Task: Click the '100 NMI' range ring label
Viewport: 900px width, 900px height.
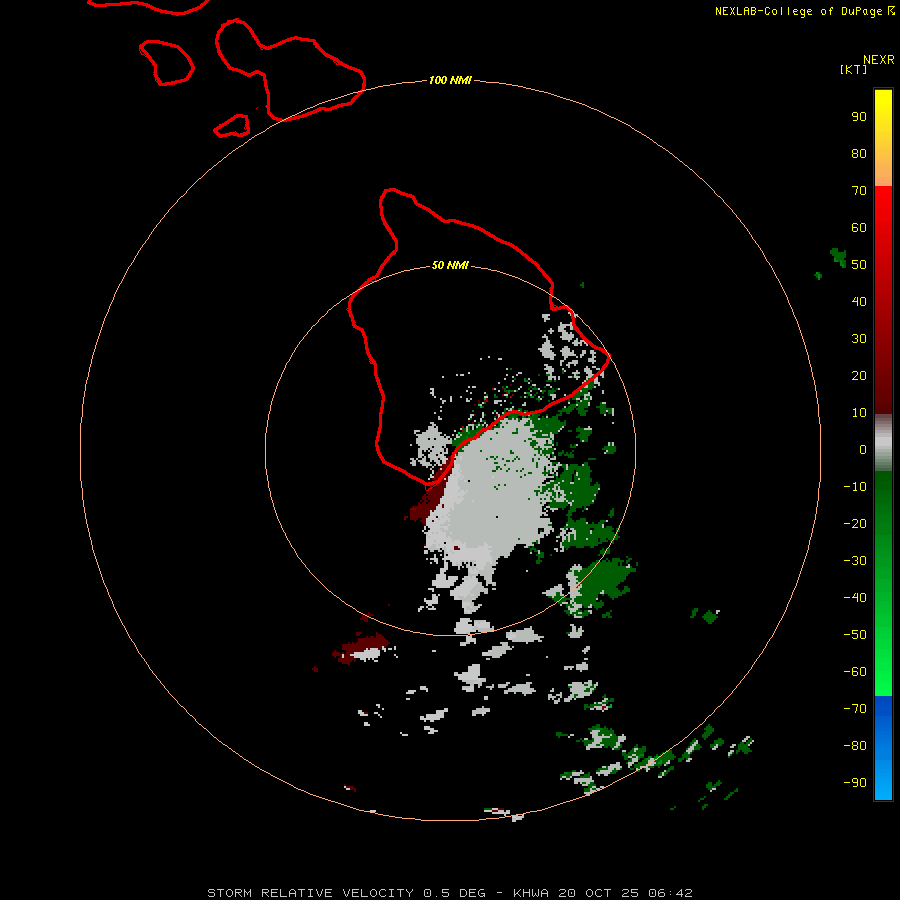Action: 450,80
